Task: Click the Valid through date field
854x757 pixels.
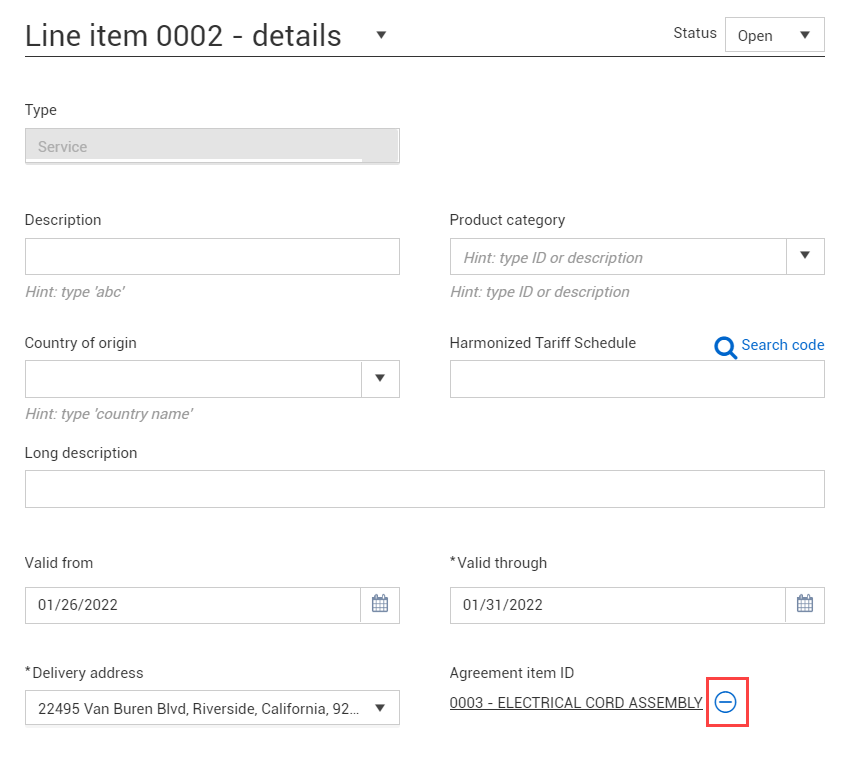Action: click(618, 605)
